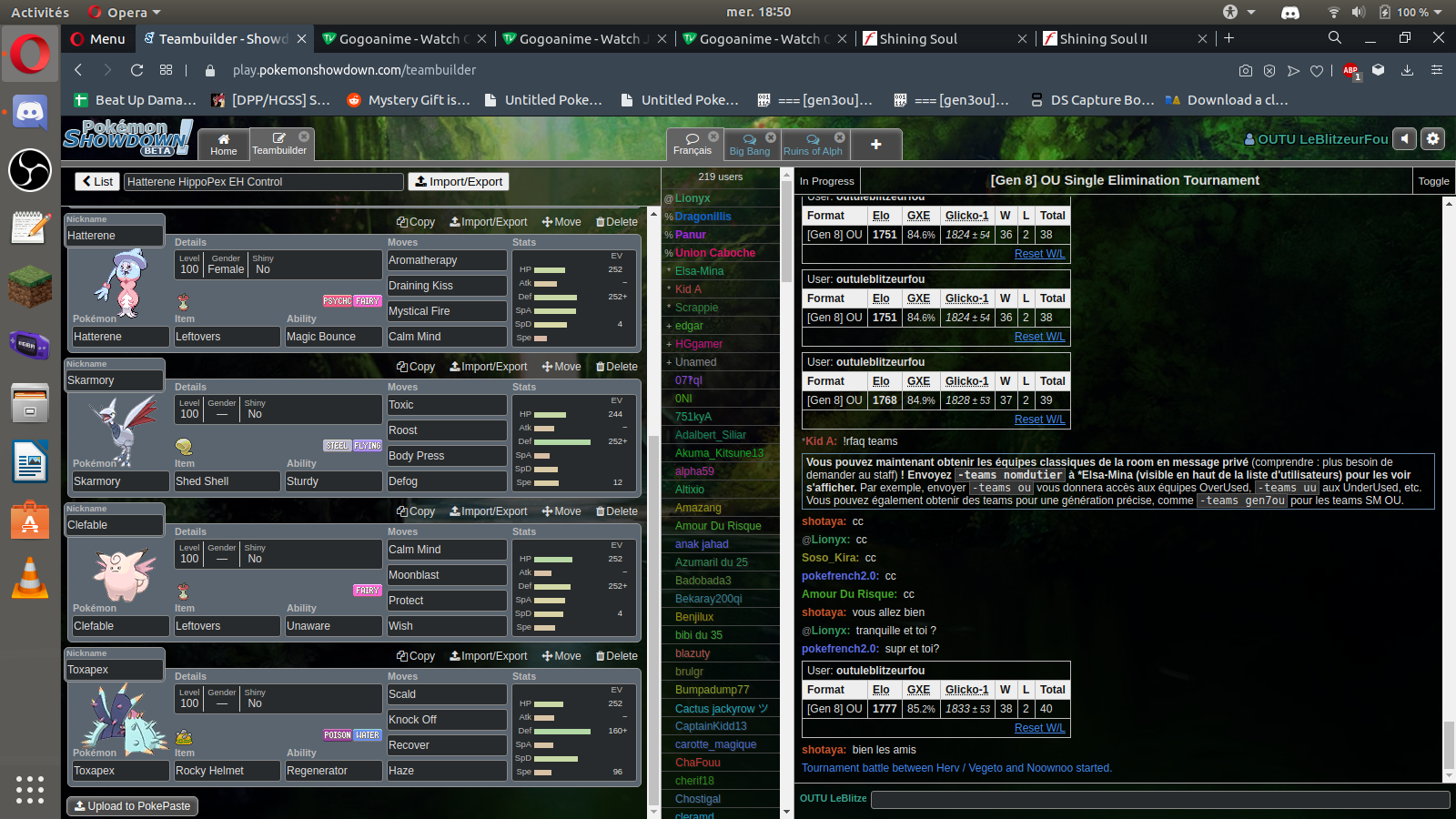Viewport: 1456px width, 819px height.
Task: Open the Opera application menu in top bar
Action: click(125, 12)
